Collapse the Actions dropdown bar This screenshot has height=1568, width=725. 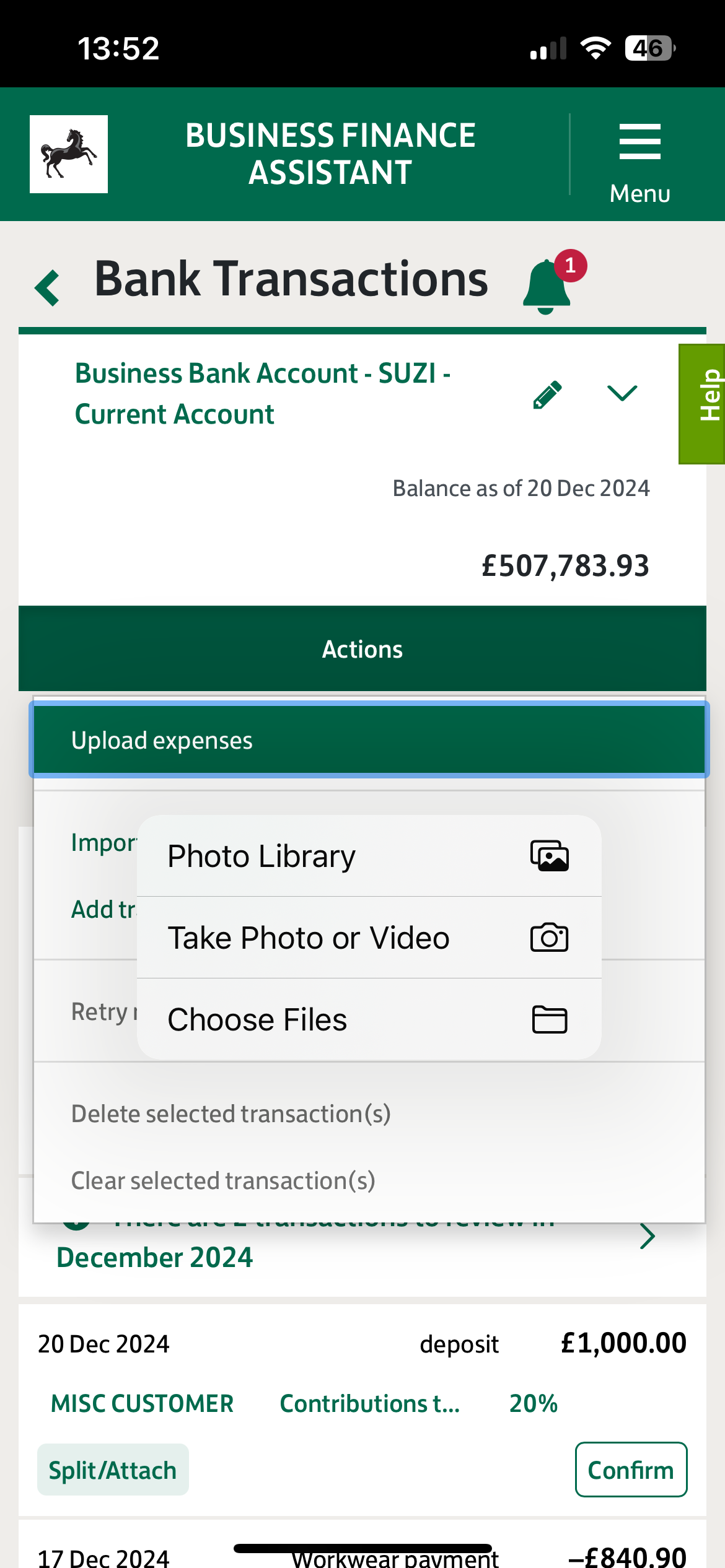(362, 649)
